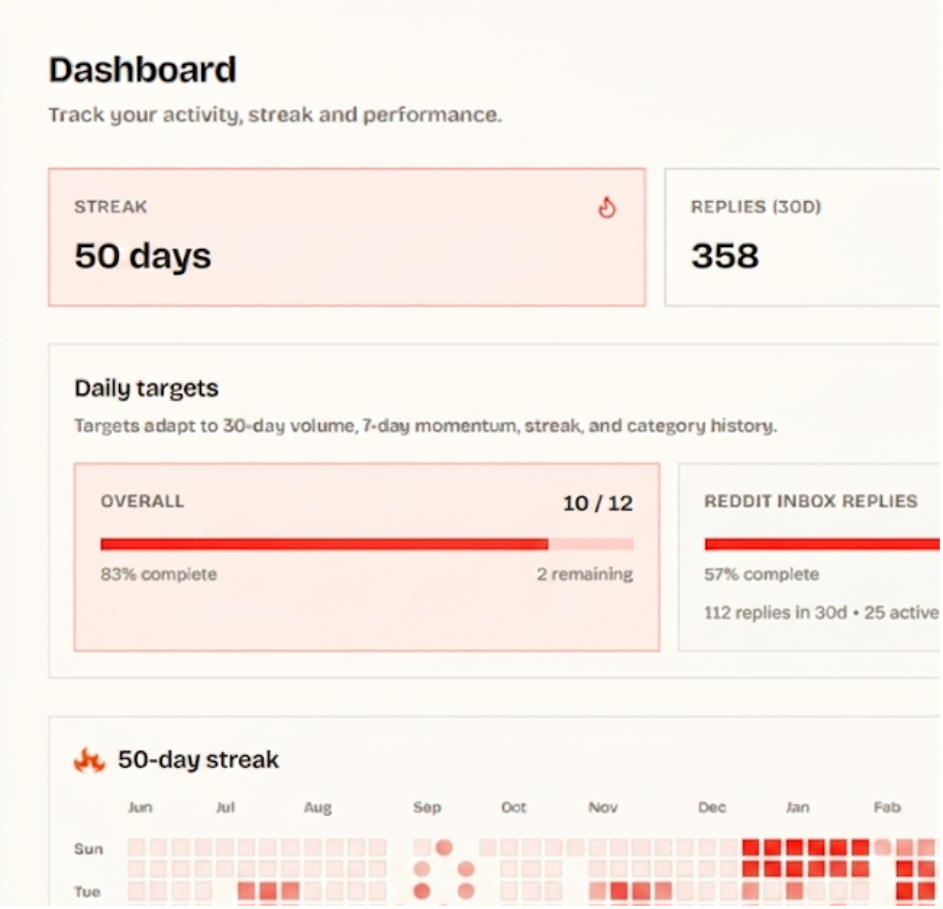Click the Reddit Inbox Replies progress bar

(823, 544)
